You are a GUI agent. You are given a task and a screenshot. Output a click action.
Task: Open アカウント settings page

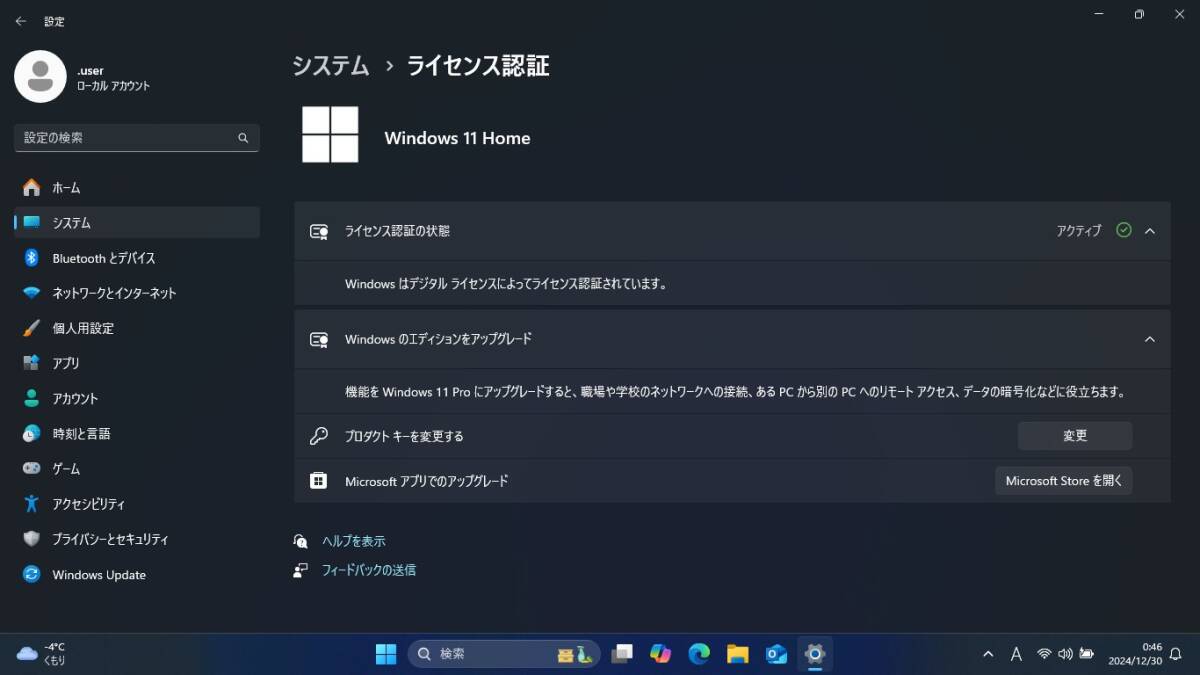pos(137,398)
